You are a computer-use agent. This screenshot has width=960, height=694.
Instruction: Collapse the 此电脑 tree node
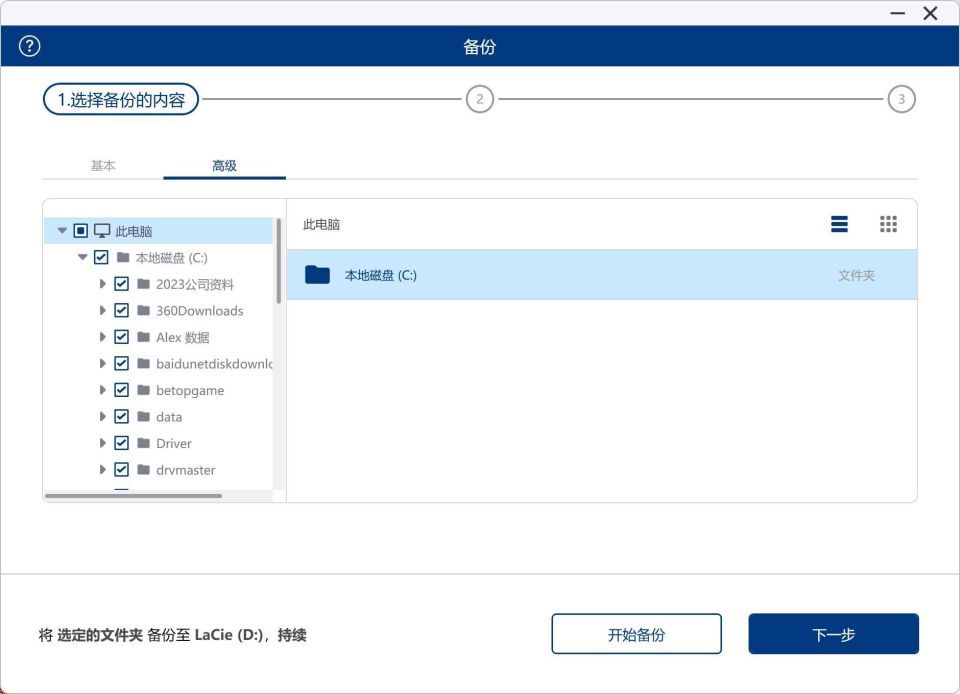point(62,231)
